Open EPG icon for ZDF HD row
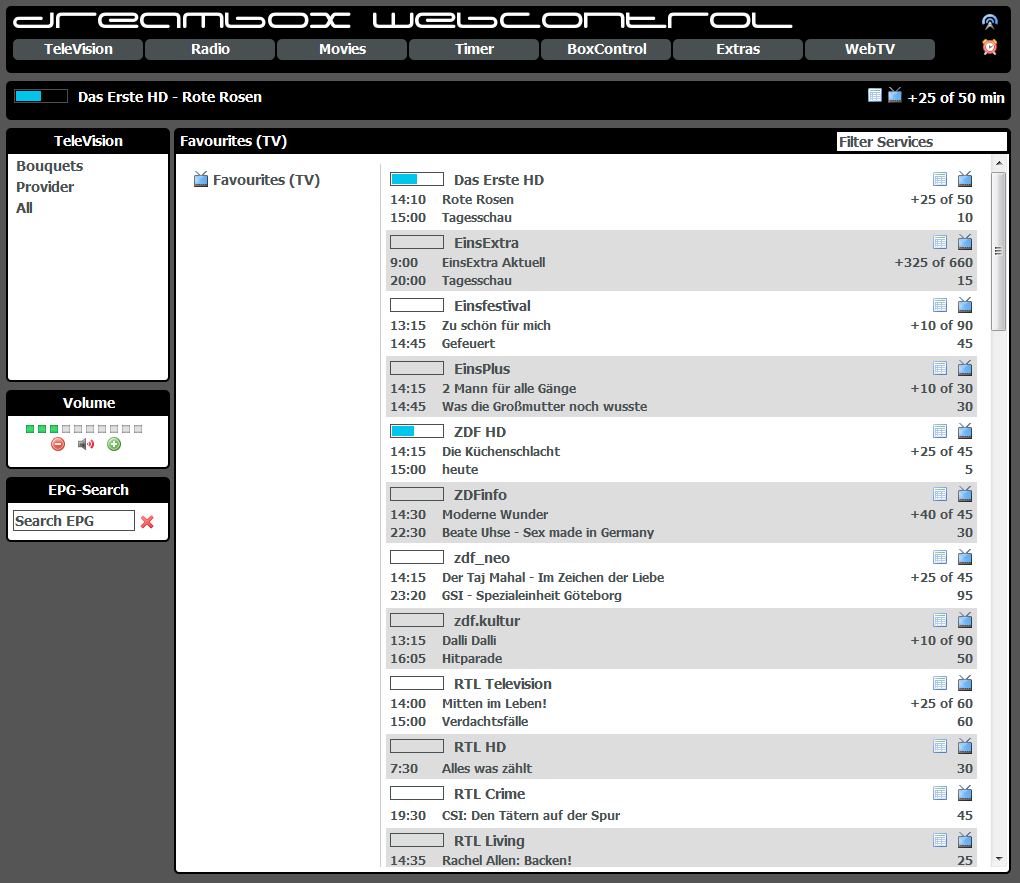The height and width of the screenshot is (883, 1020). [940, 431]
